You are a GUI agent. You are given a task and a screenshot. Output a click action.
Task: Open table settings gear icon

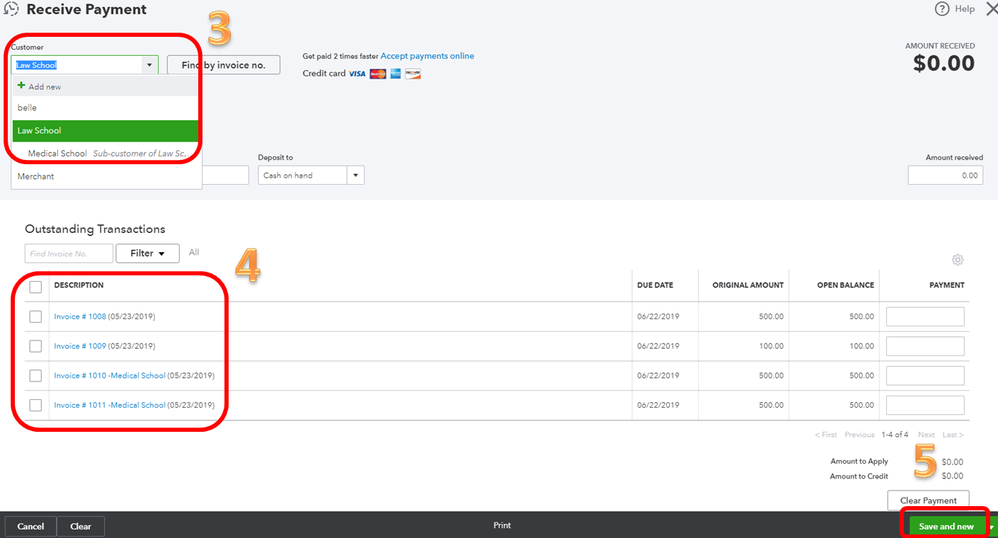pyautogui.click(x=957, y=260)
